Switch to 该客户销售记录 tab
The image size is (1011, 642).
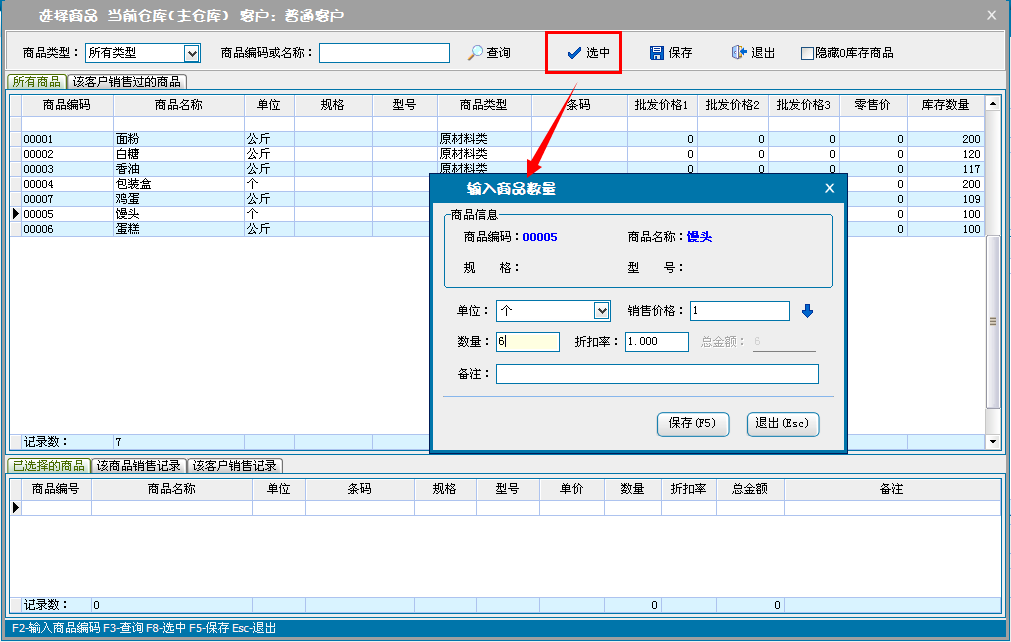(x=235, y=466)
